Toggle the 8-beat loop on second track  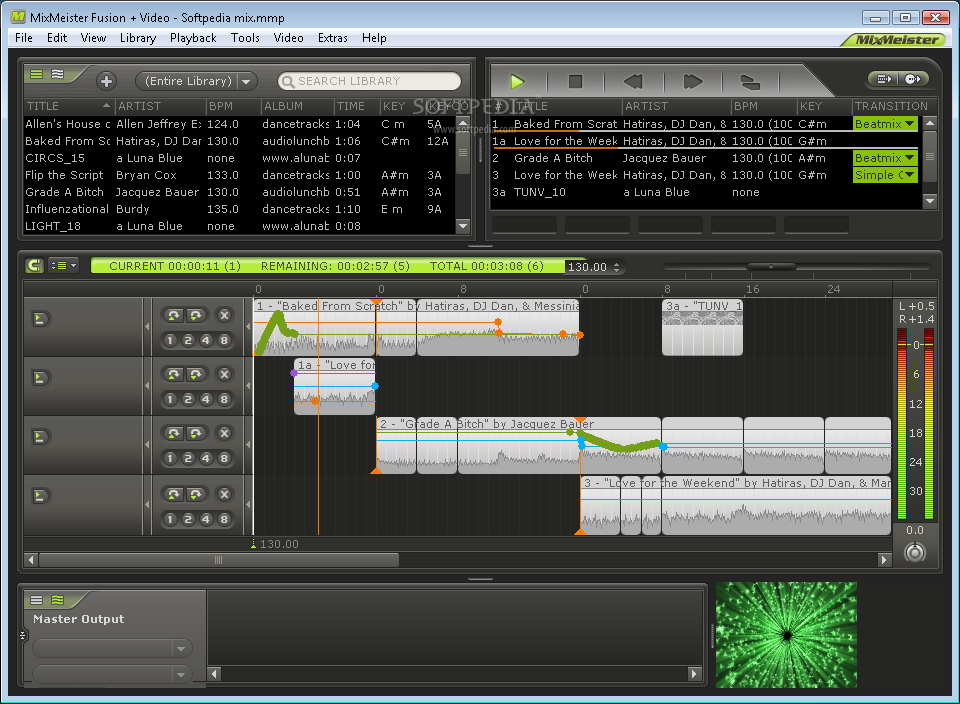(x=224, y=399)
